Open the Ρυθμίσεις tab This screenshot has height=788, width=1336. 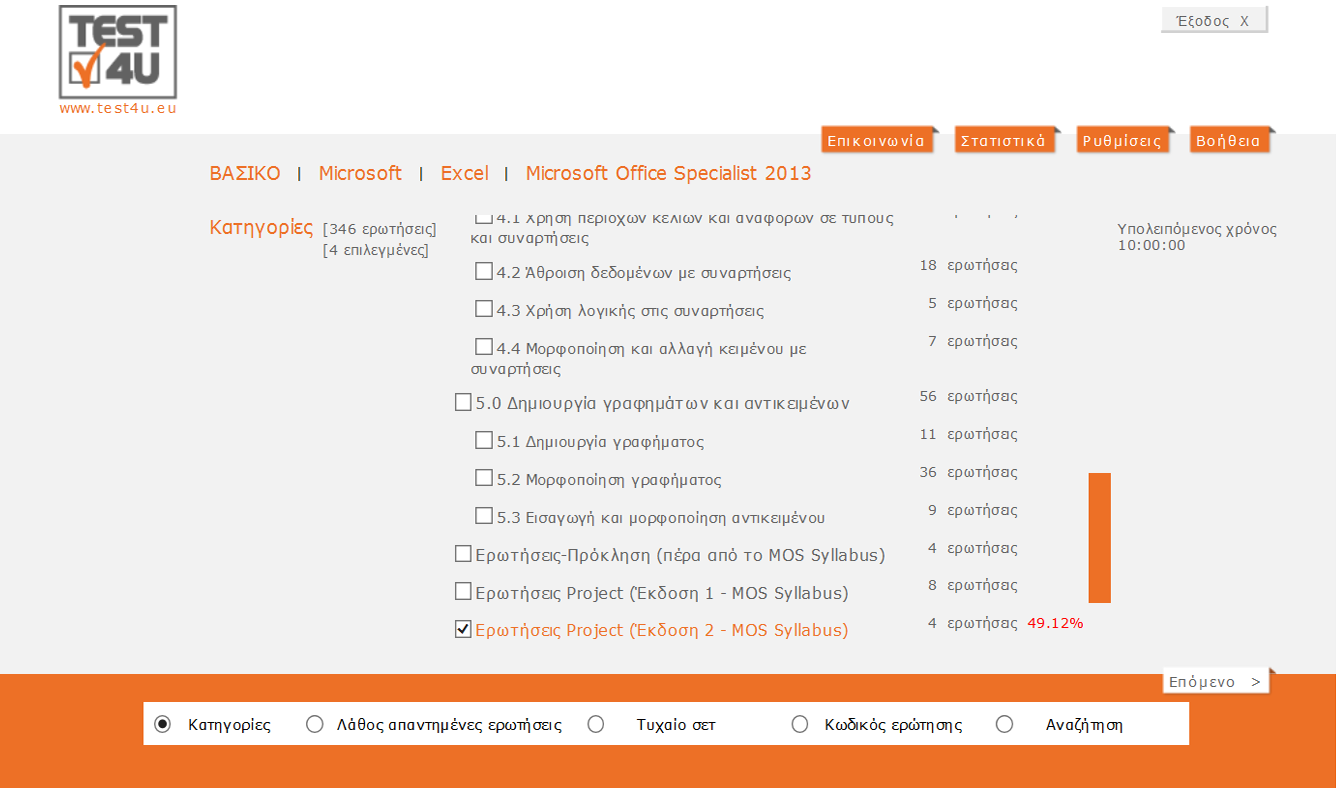1123,141
